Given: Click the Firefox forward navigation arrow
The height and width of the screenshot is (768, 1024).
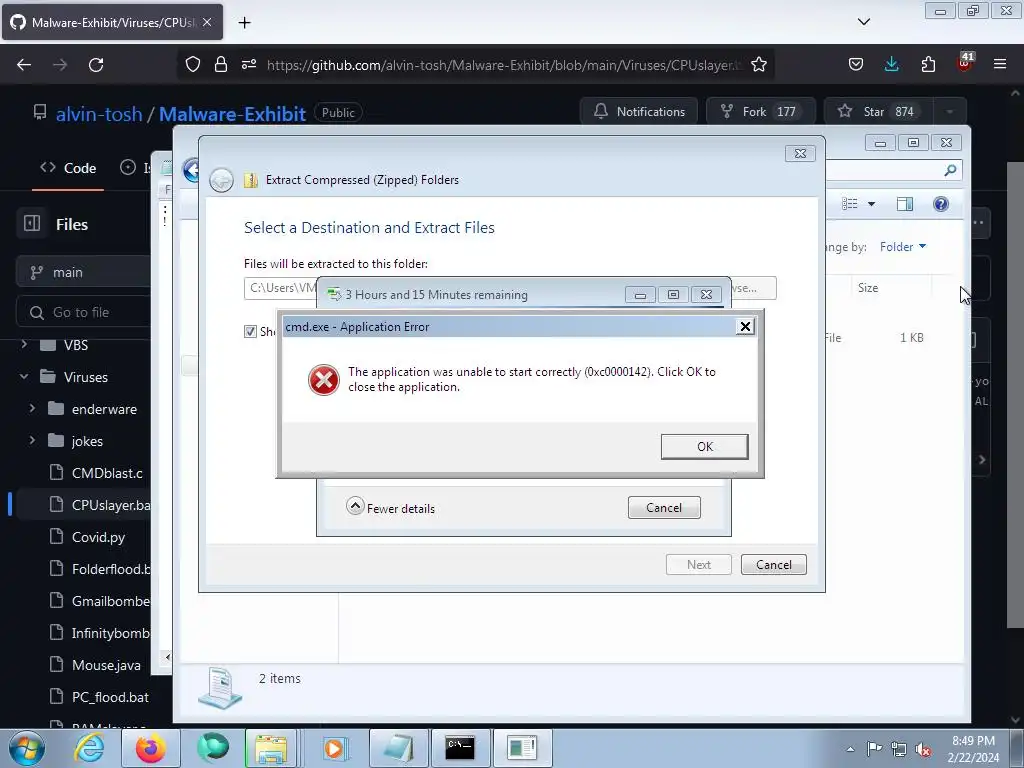Looking at the screenshot, I should tap(60, 65).
